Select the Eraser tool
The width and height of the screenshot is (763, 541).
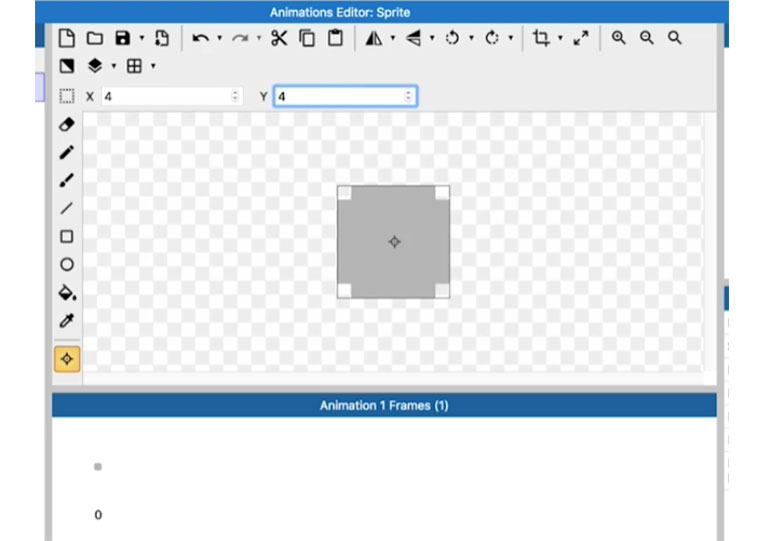click(x=67, y=124)
